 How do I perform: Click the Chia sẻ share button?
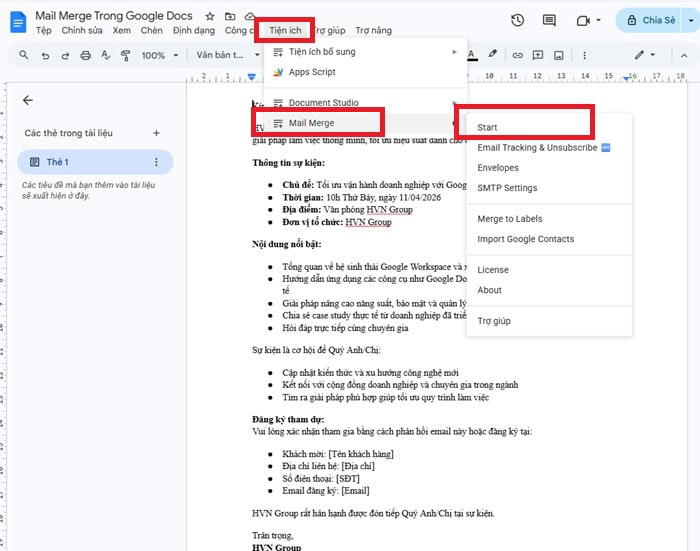tap(650, 20)
